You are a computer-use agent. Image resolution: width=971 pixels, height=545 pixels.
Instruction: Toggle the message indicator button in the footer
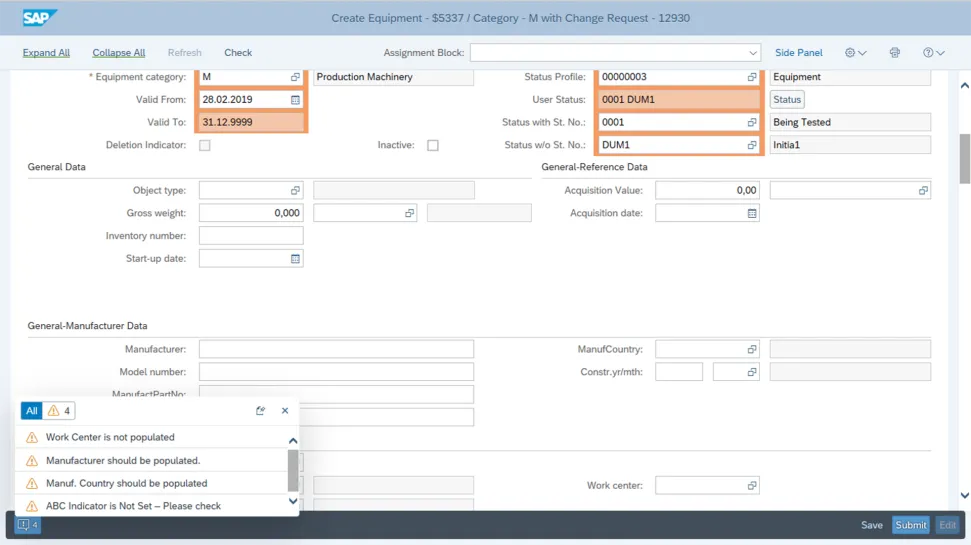(27, 525)
